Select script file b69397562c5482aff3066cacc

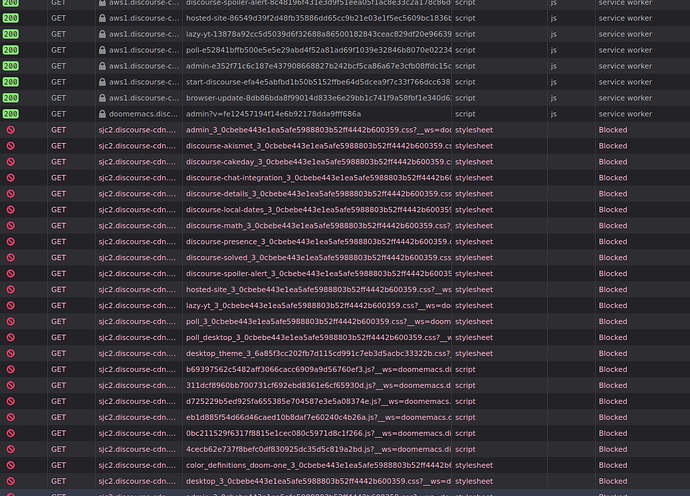click(318, 369)
